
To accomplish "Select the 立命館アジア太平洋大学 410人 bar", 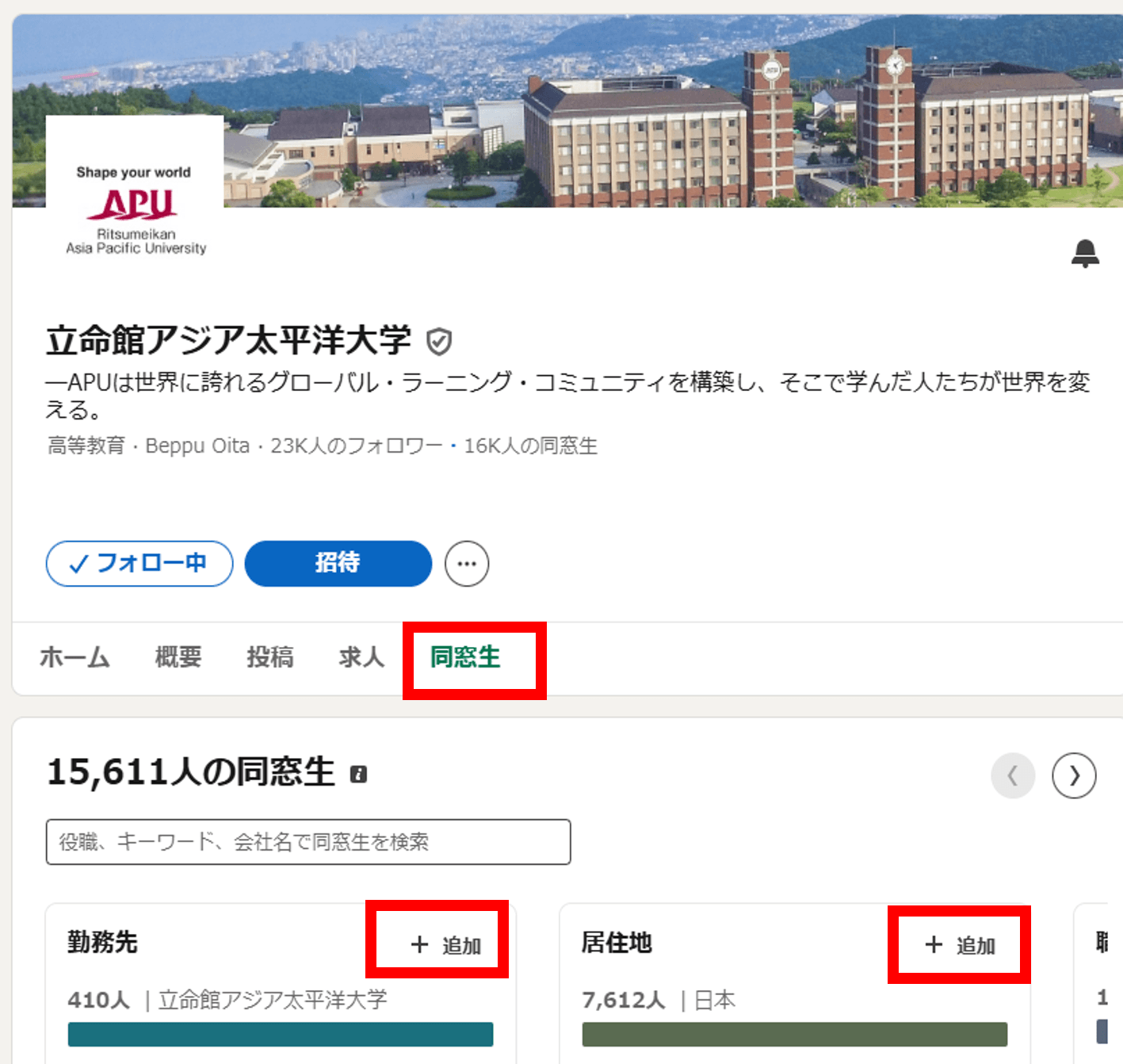I will coord(281,1034).
